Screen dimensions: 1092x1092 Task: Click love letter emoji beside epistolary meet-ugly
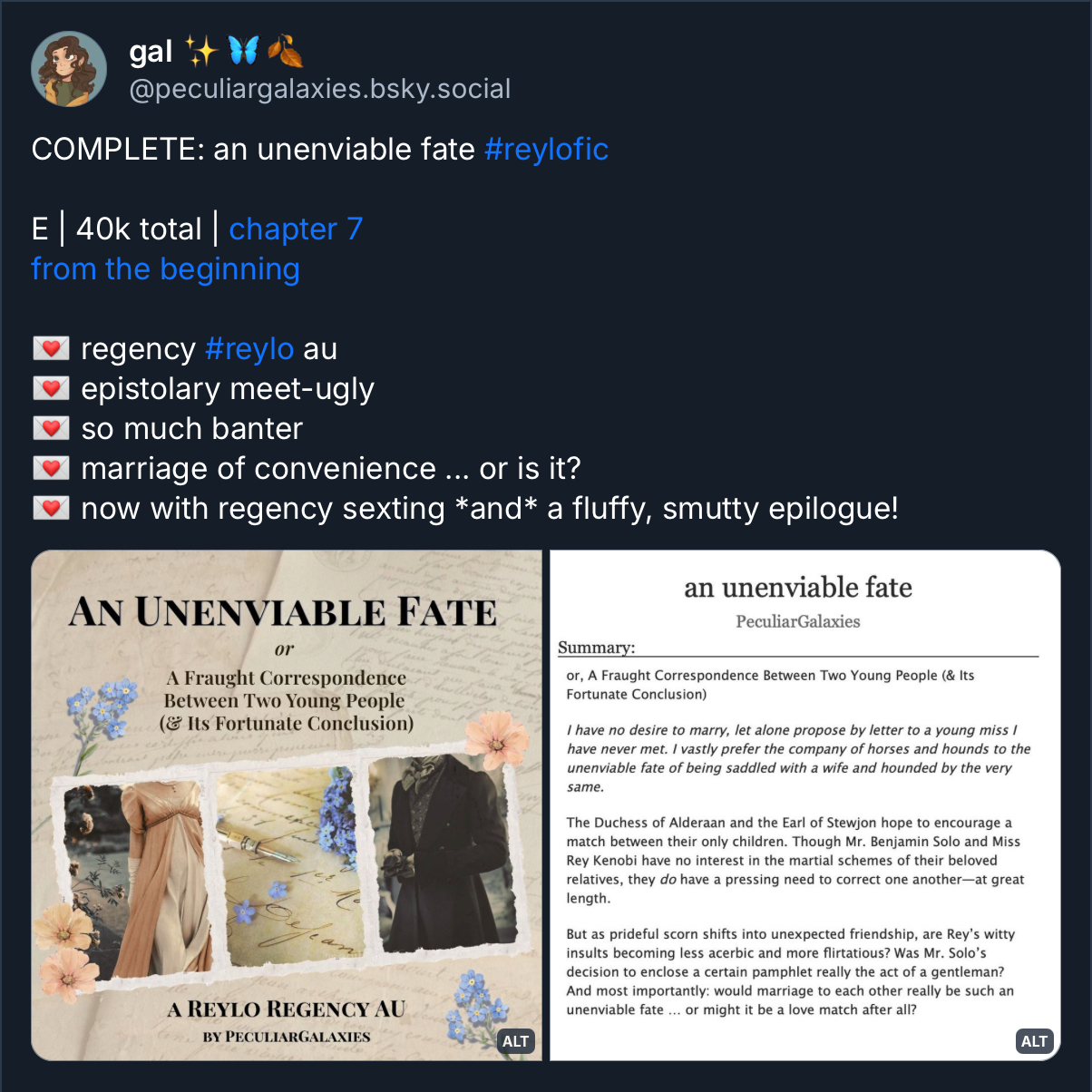(51, 388)
